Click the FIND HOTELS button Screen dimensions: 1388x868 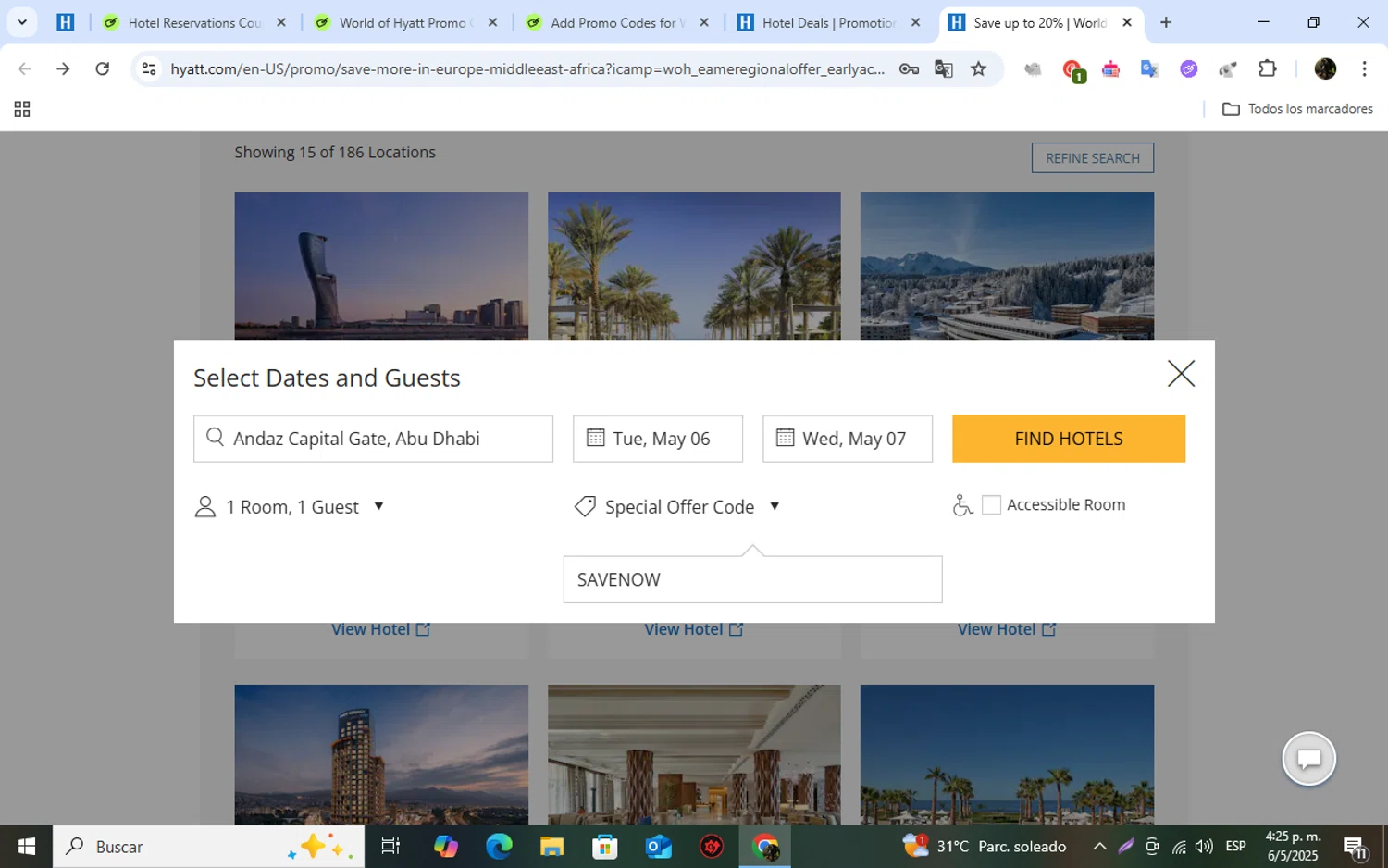1069,439
